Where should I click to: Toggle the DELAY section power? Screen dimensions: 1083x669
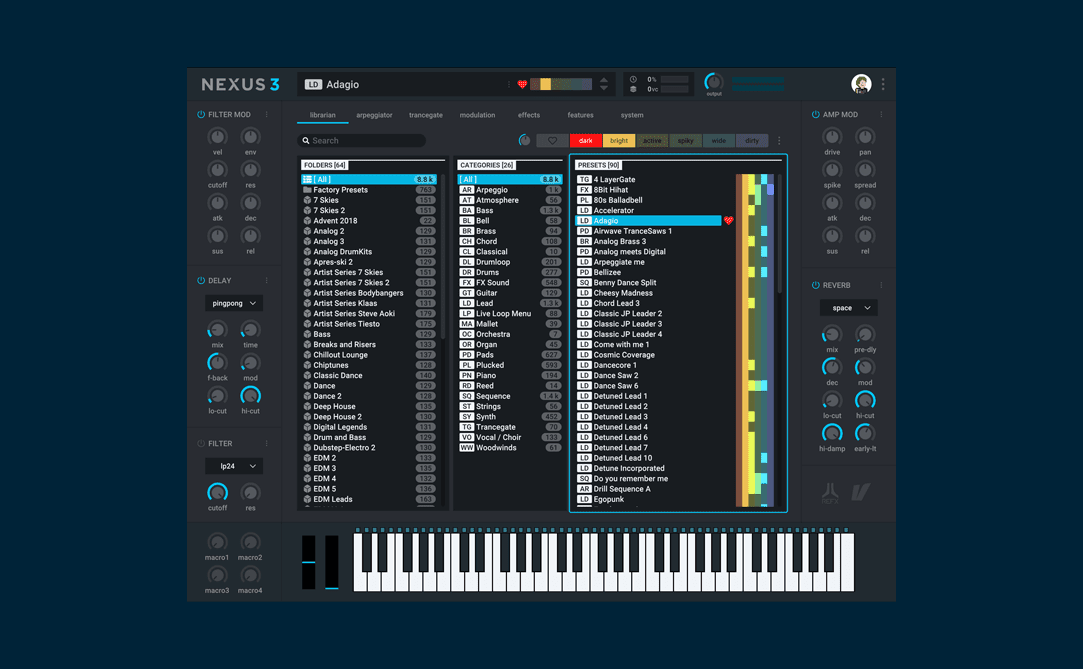[x=200, y=281]
